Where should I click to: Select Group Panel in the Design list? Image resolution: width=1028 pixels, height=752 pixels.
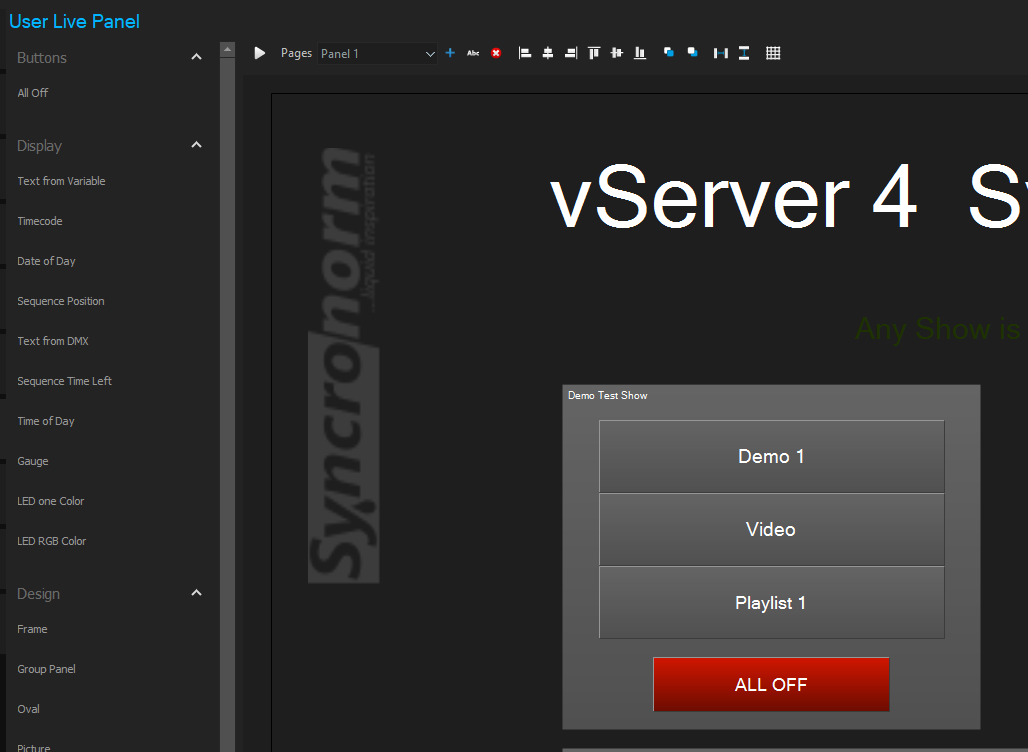click(x=46, y=669)
